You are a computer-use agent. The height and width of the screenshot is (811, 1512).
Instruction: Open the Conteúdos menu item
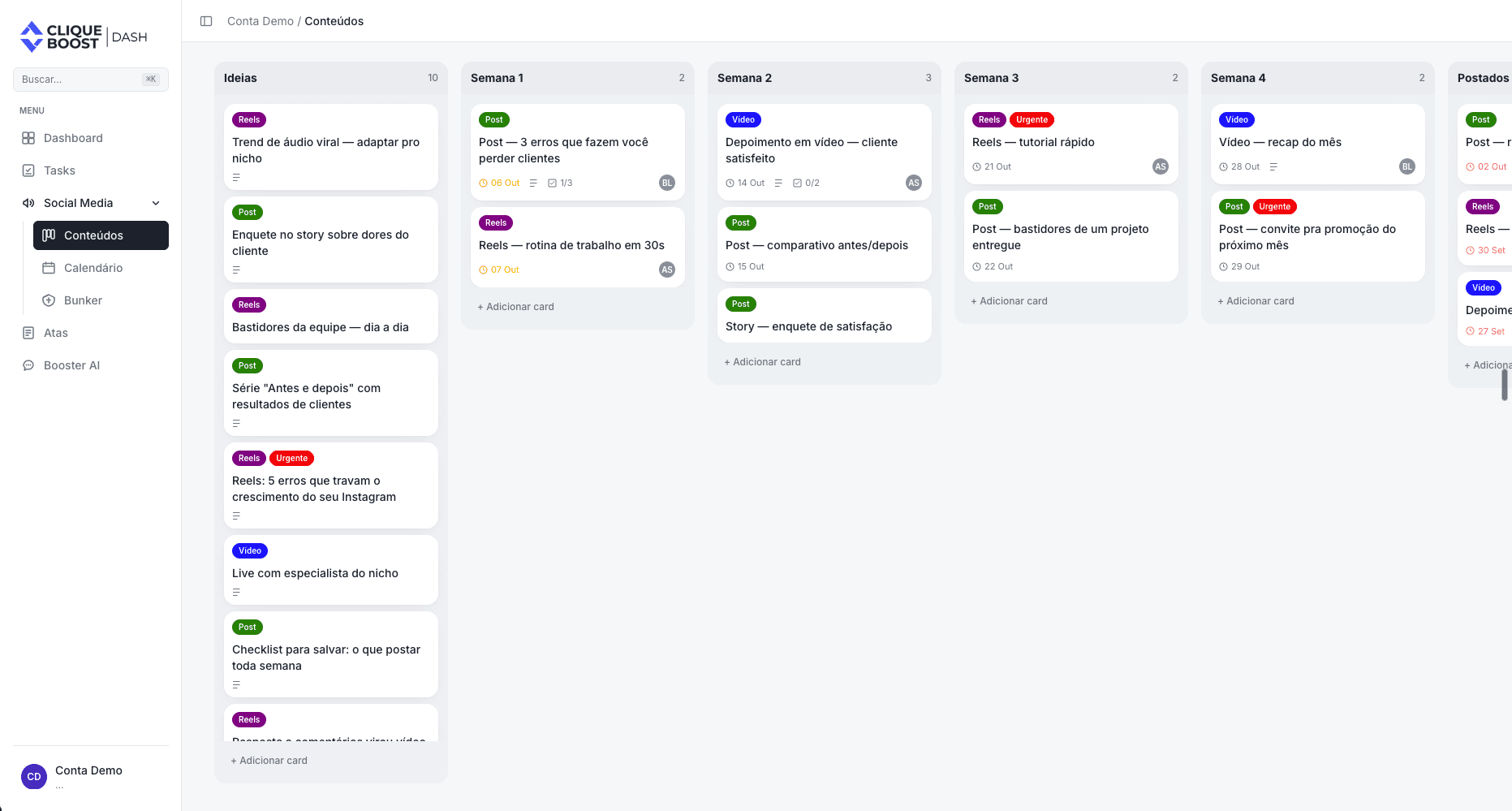tap(101, 235)
